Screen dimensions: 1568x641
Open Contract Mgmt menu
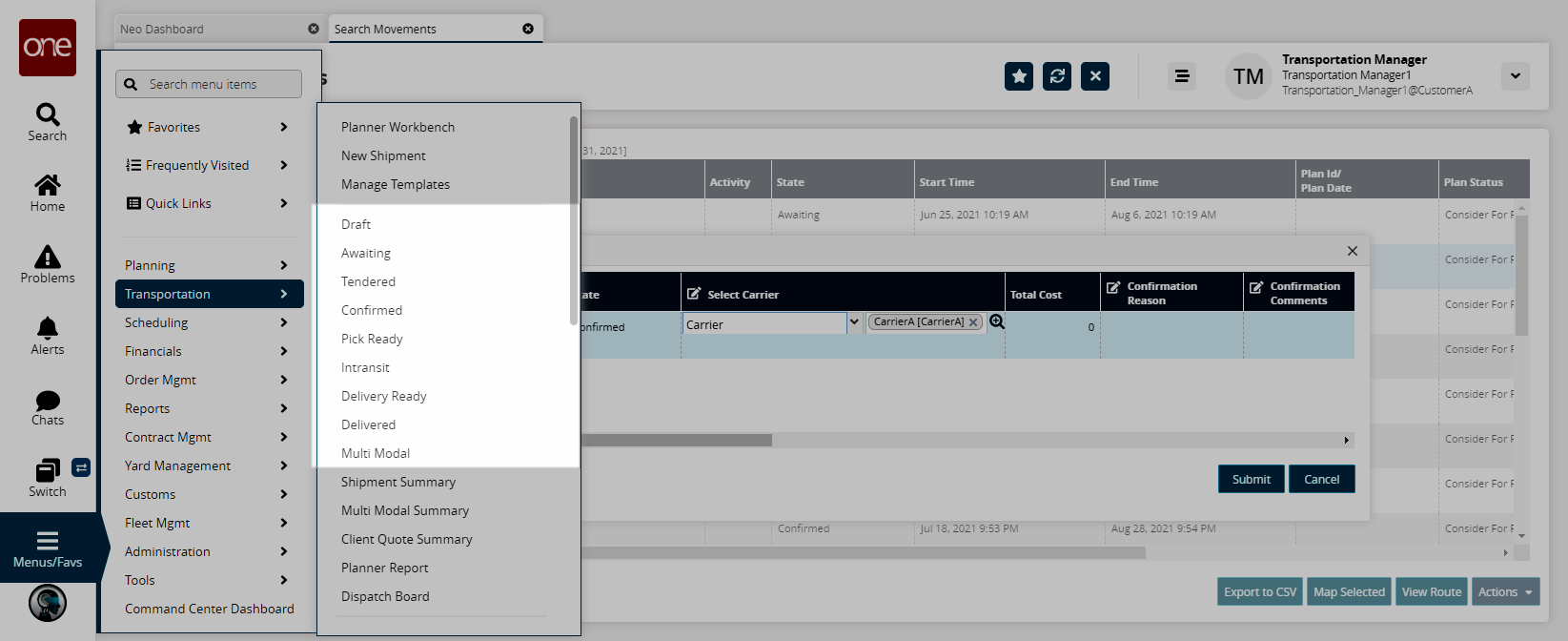(x=210, y=437)
